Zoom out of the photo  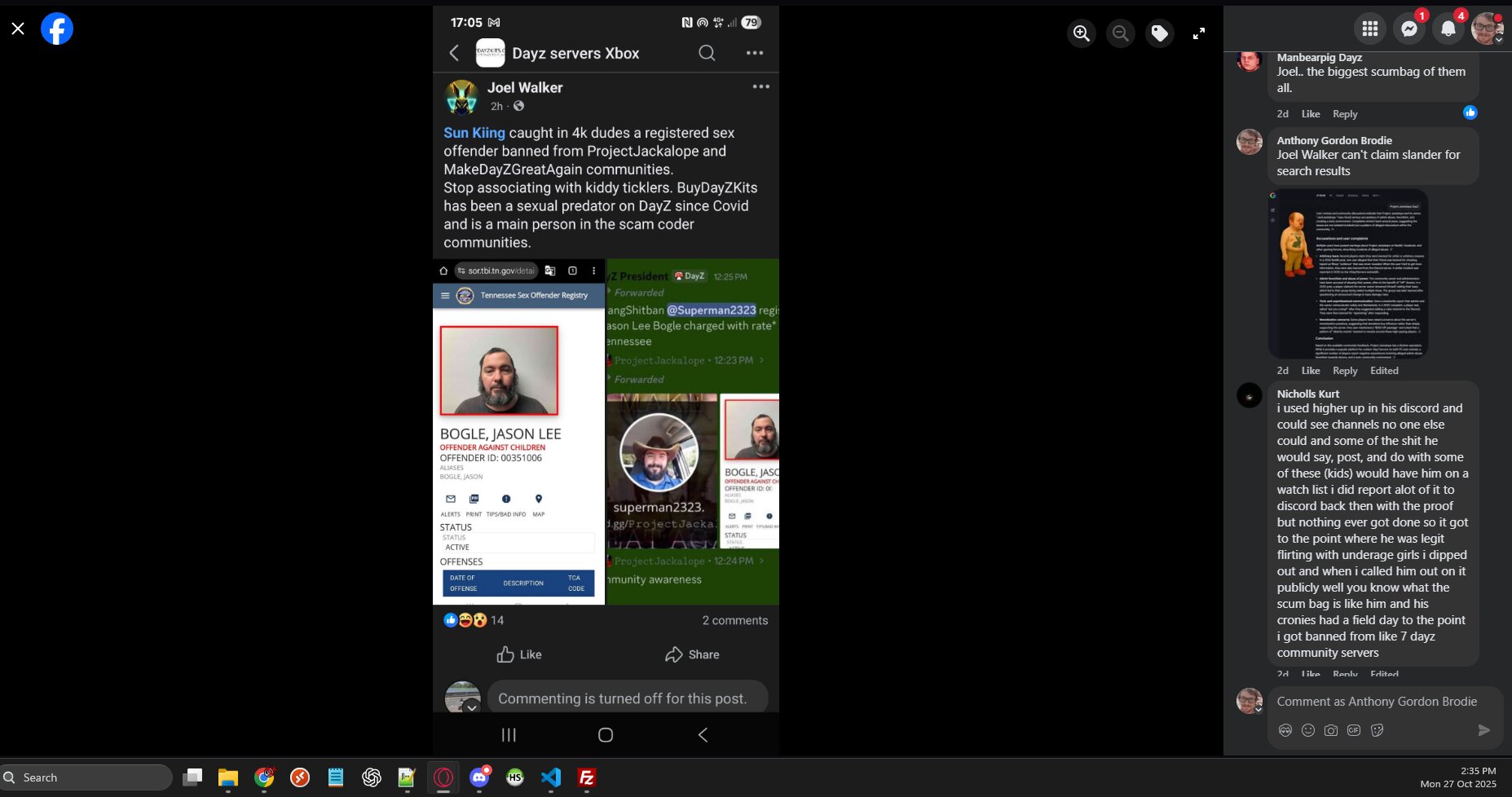click(1121, 33)
